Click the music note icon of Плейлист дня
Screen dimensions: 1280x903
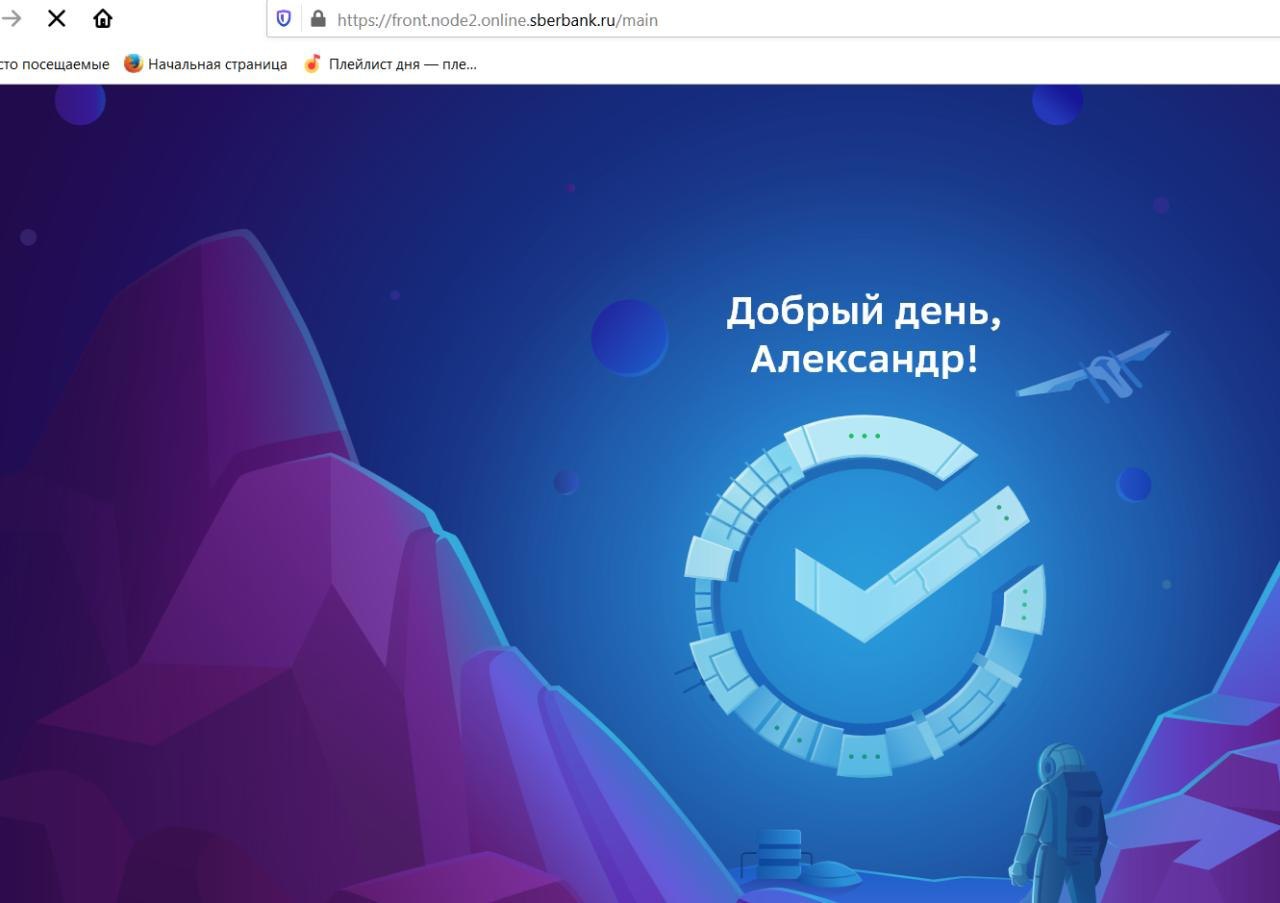pos(313,63)
